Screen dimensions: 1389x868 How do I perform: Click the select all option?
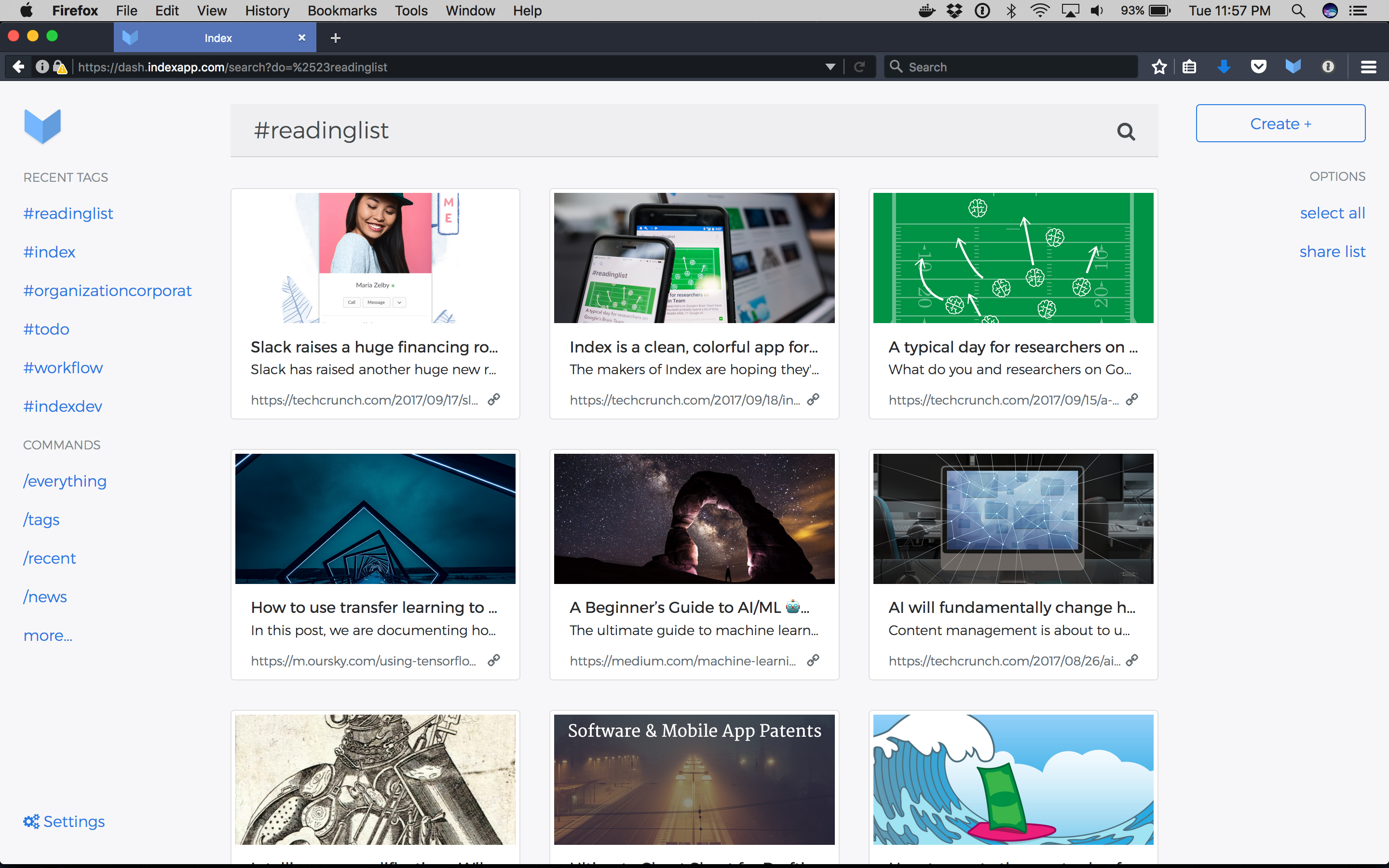(x=1332, y=213)
